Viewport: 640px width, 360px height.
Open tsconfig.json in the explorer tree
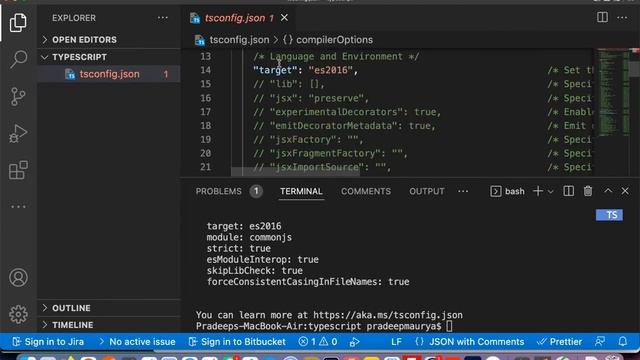pos(109,74)
